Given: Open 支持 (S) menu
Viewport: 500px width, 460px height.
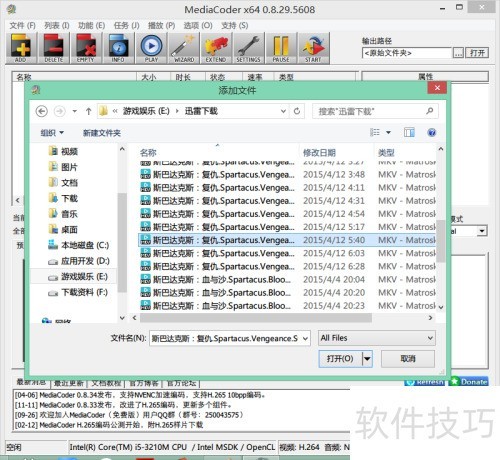Looking at the screenshot, I should tap(235, 25).
